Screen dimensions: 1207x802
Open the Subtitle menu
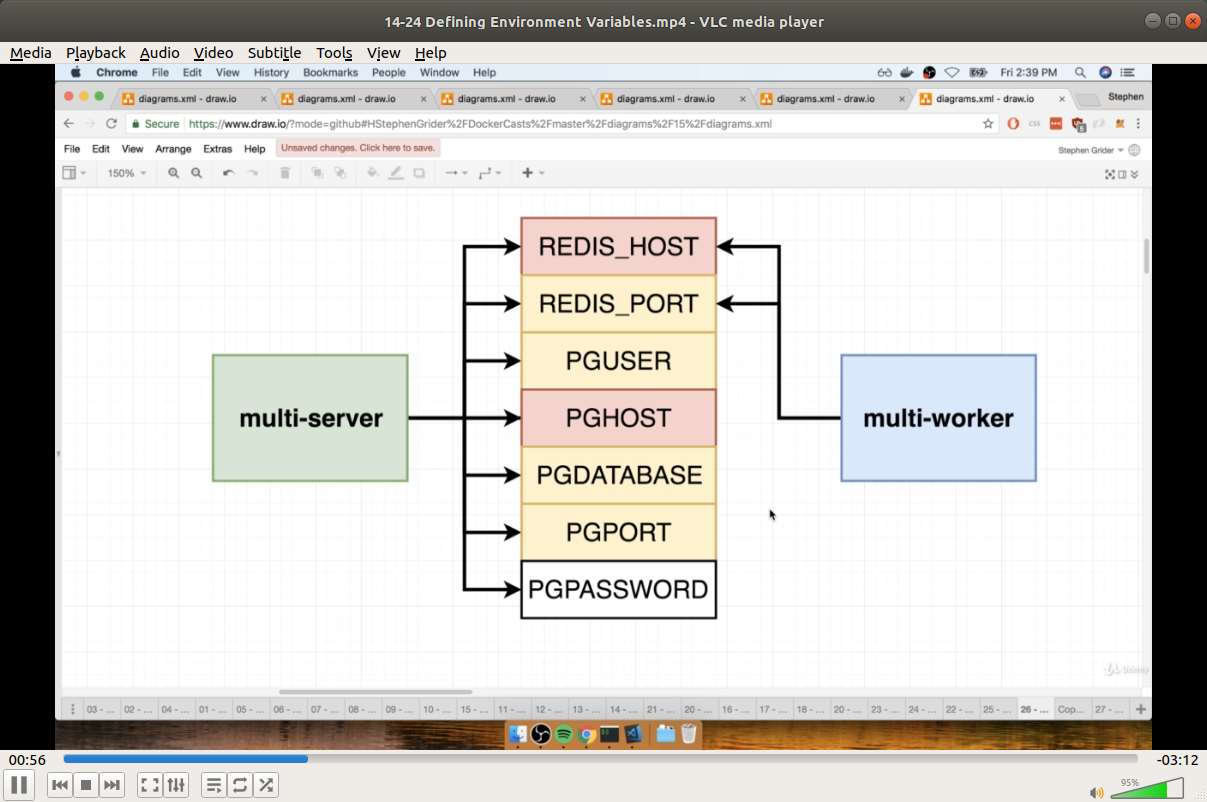pyautogui.click(x=274, y=53)
